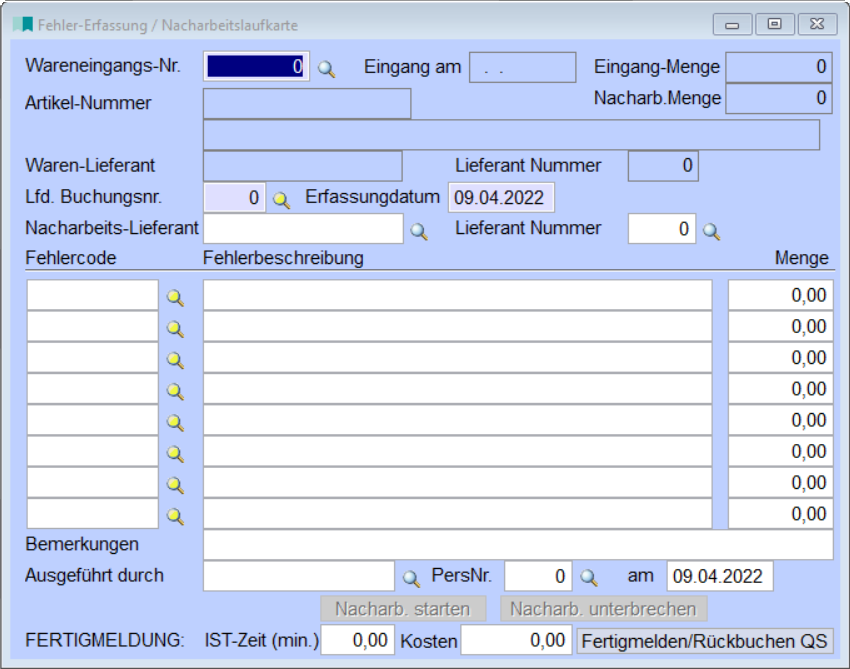The height and width of the screenshot is (669, 850).
Task: Click the IST-Zeit (min.) input field
Action: point(358,640)
